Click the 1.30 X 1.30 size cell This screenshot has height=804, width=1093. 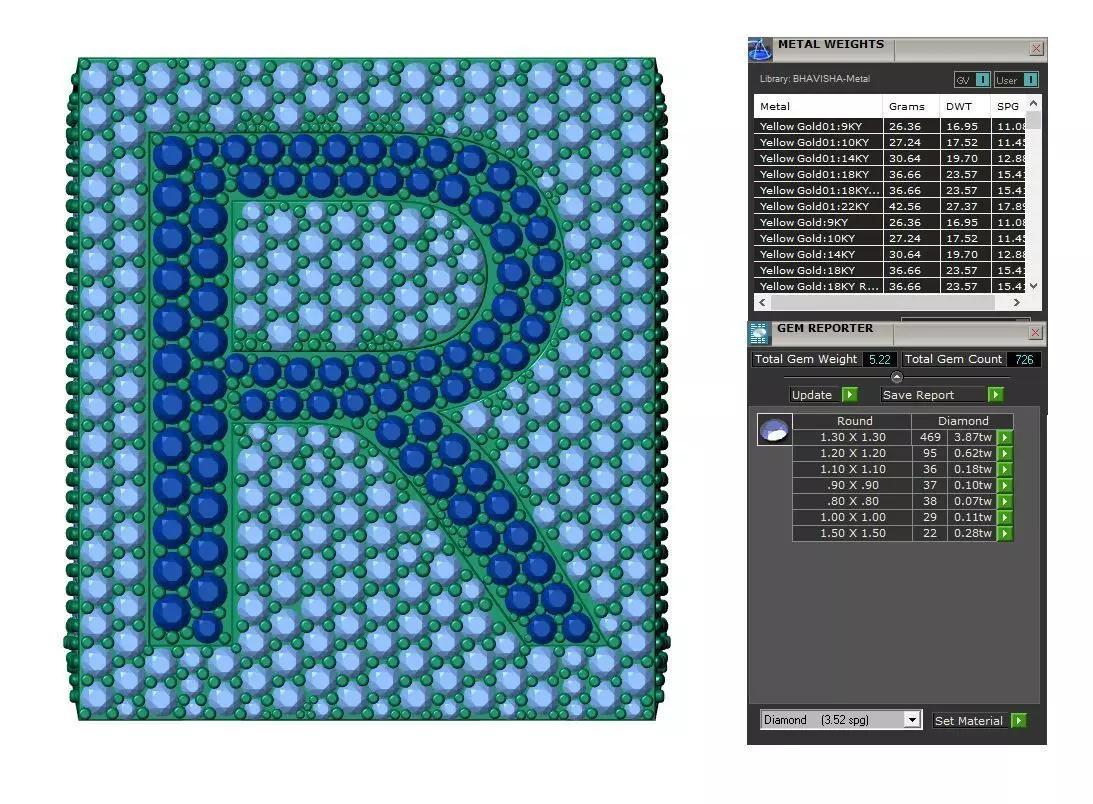(853, 437)
